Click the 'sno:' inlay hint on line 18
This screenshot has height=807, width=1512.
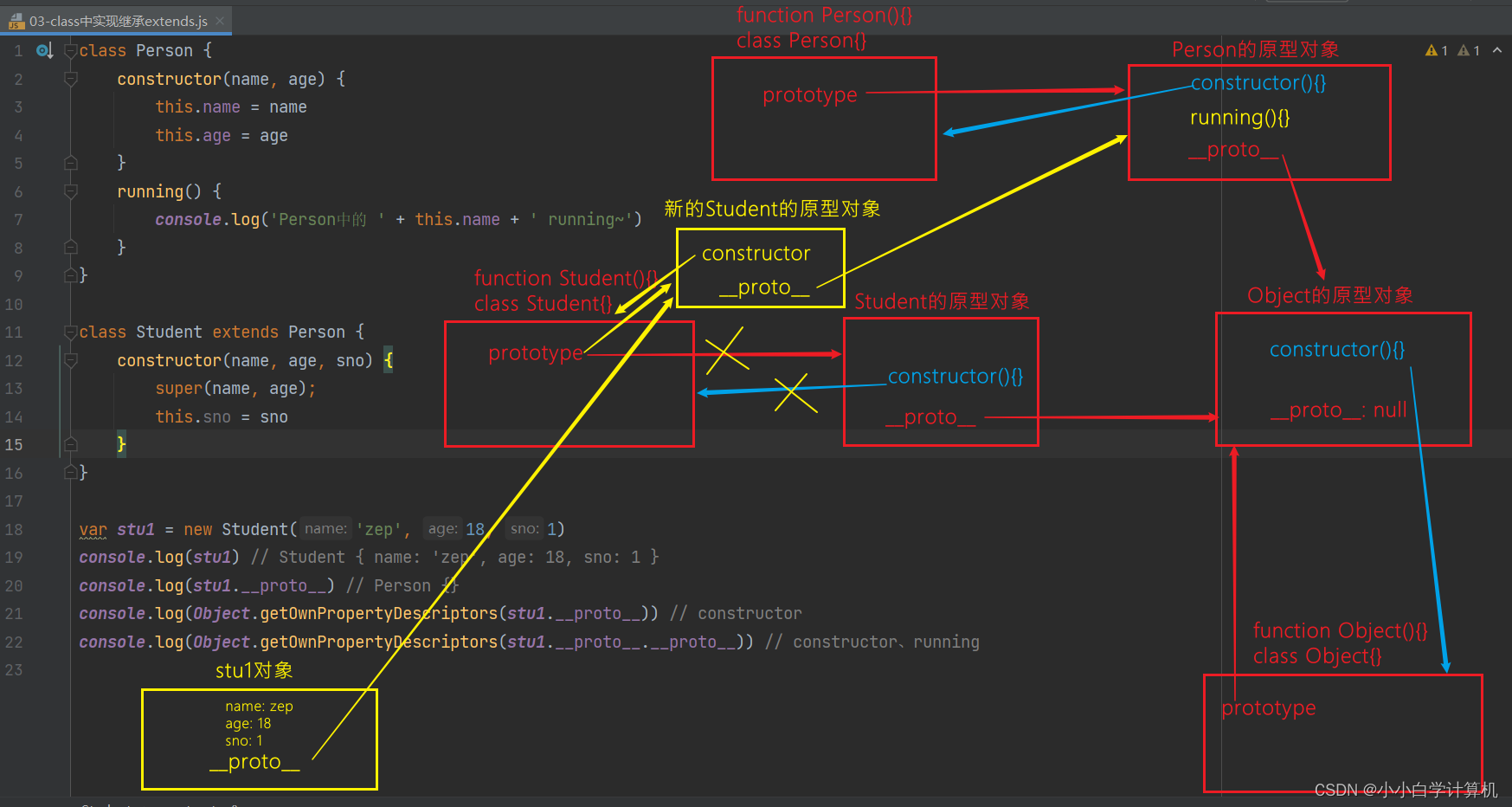[x=524, y=529]
